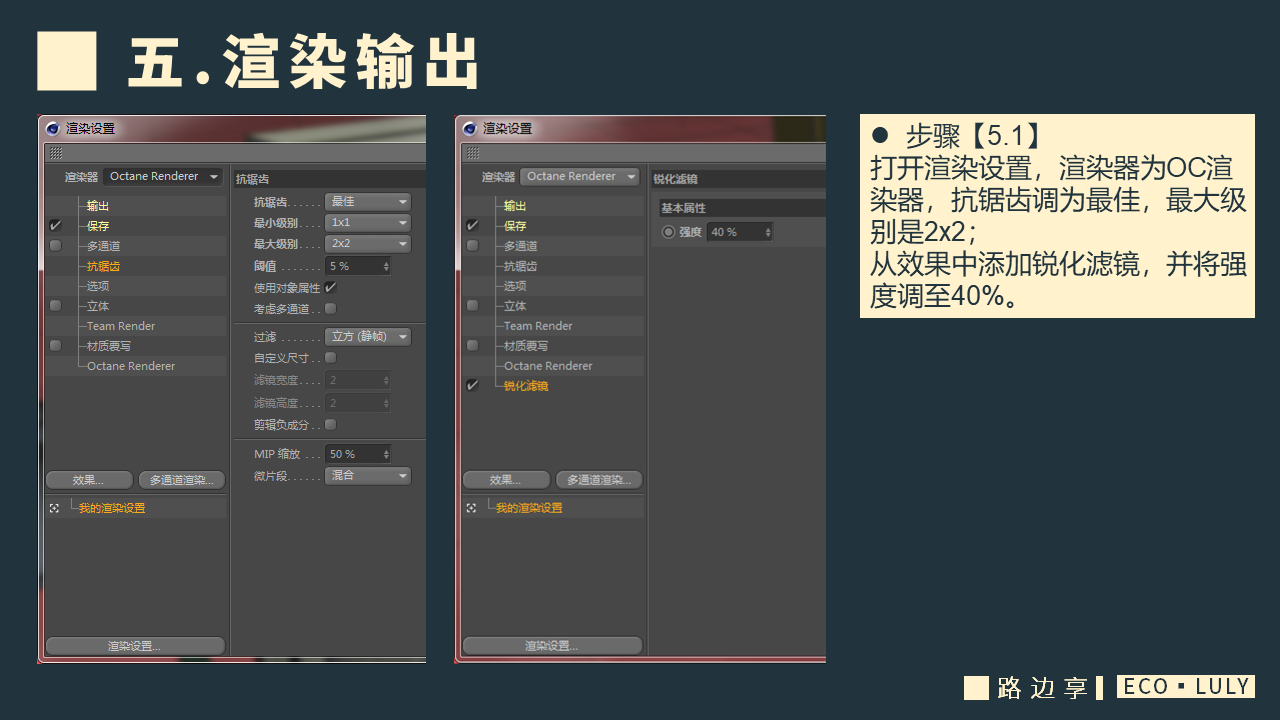The width and height of the screenshot is (1280, 720).
Task: Click the MIP 缩放 50% value field
Action: click(x=358, y=454)
